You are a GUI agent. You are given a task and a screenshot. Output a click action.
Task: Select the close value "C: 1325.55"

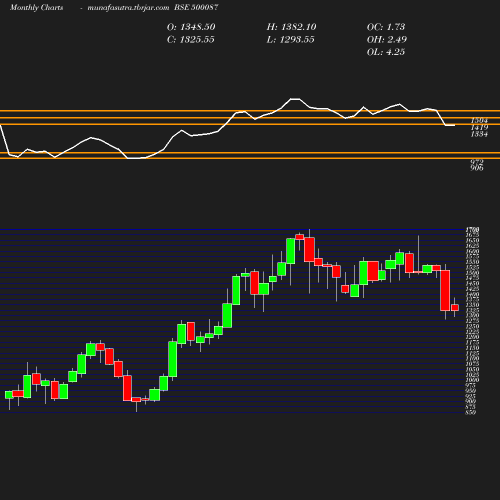tap(191, 40)
